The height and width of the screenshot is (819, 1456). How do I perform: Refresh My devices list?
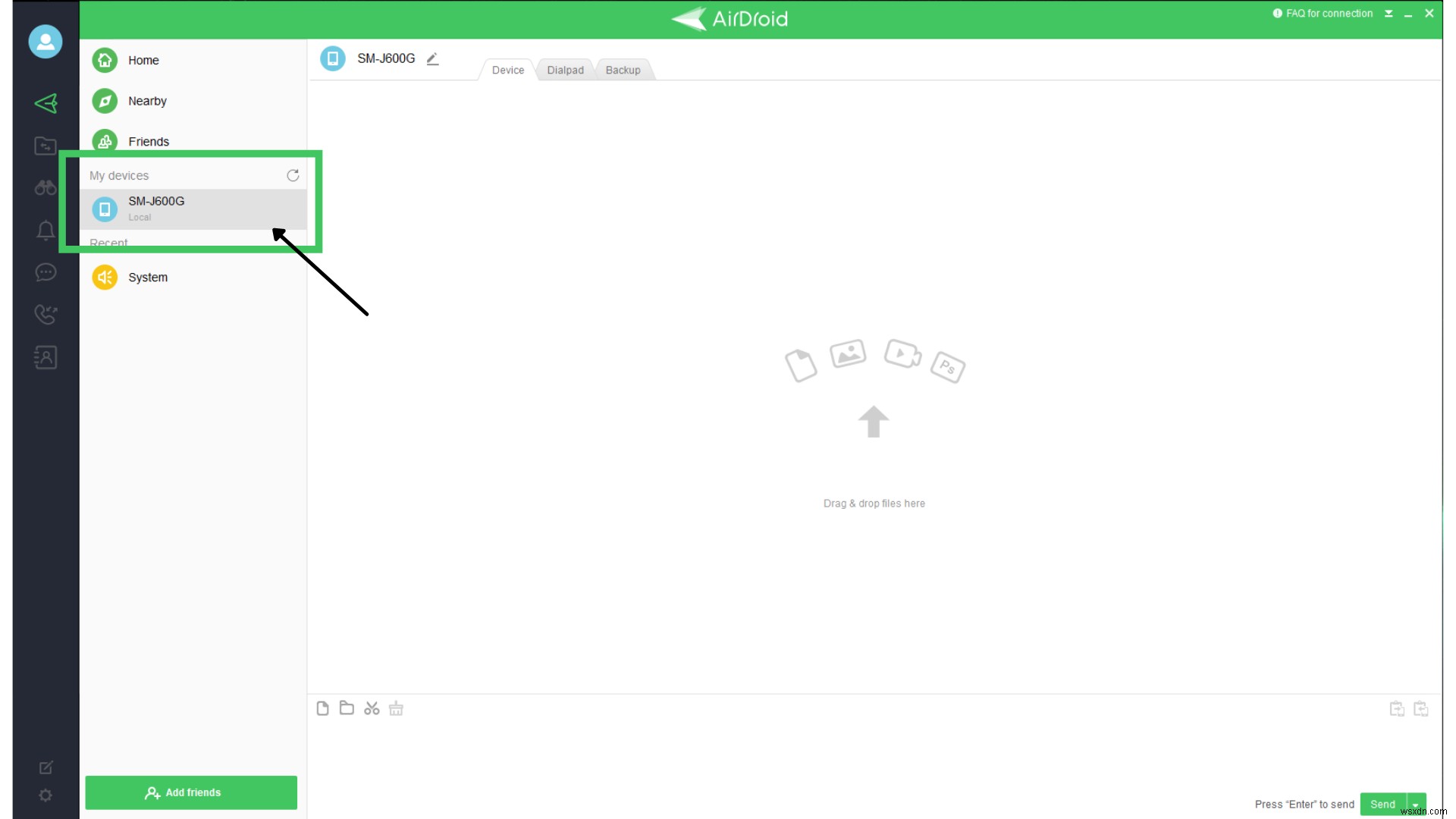click(x=293, y=175)
